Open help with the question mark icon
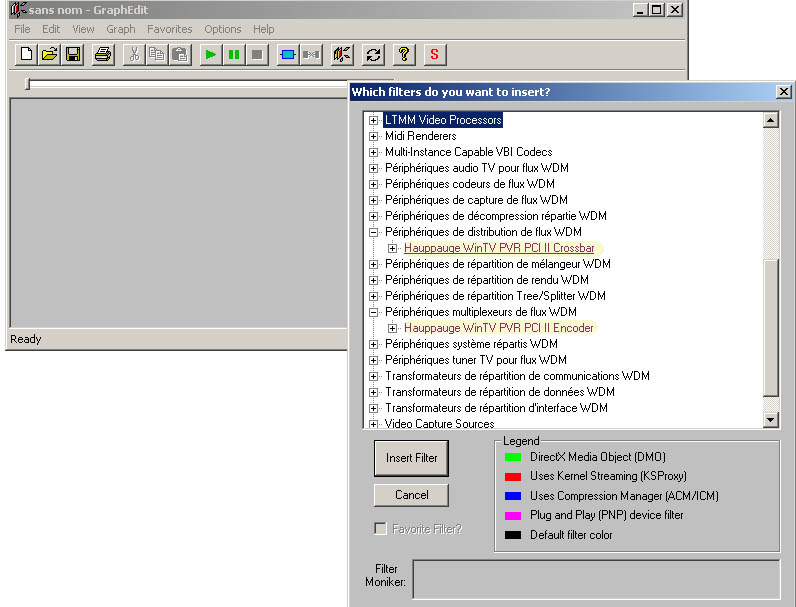This screenshot has height=607, width=796. 404,54
